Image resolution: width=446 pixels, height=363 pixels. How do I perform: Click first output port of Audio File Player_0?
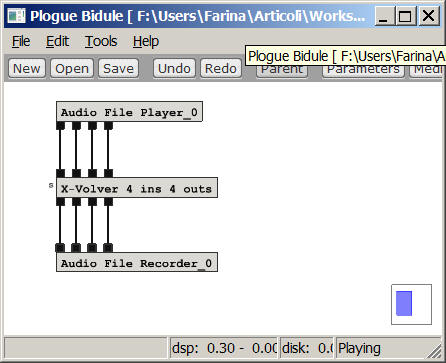pos(60,125)
